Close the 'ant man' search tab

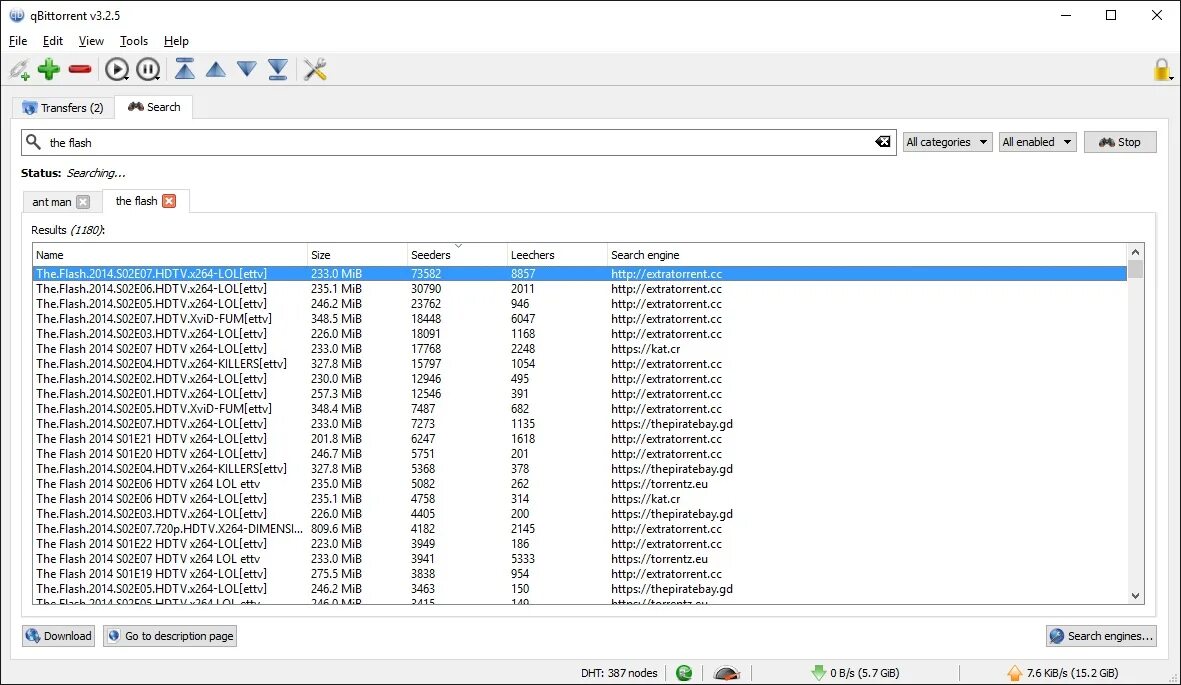pos(83,202)
